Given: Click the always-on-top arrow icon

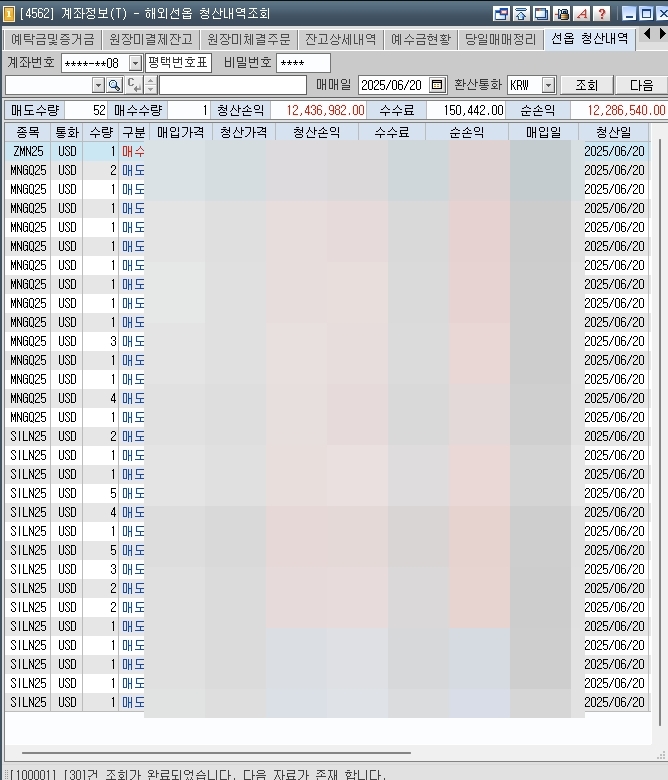Looking at the screenshot, I should [521, 13].
